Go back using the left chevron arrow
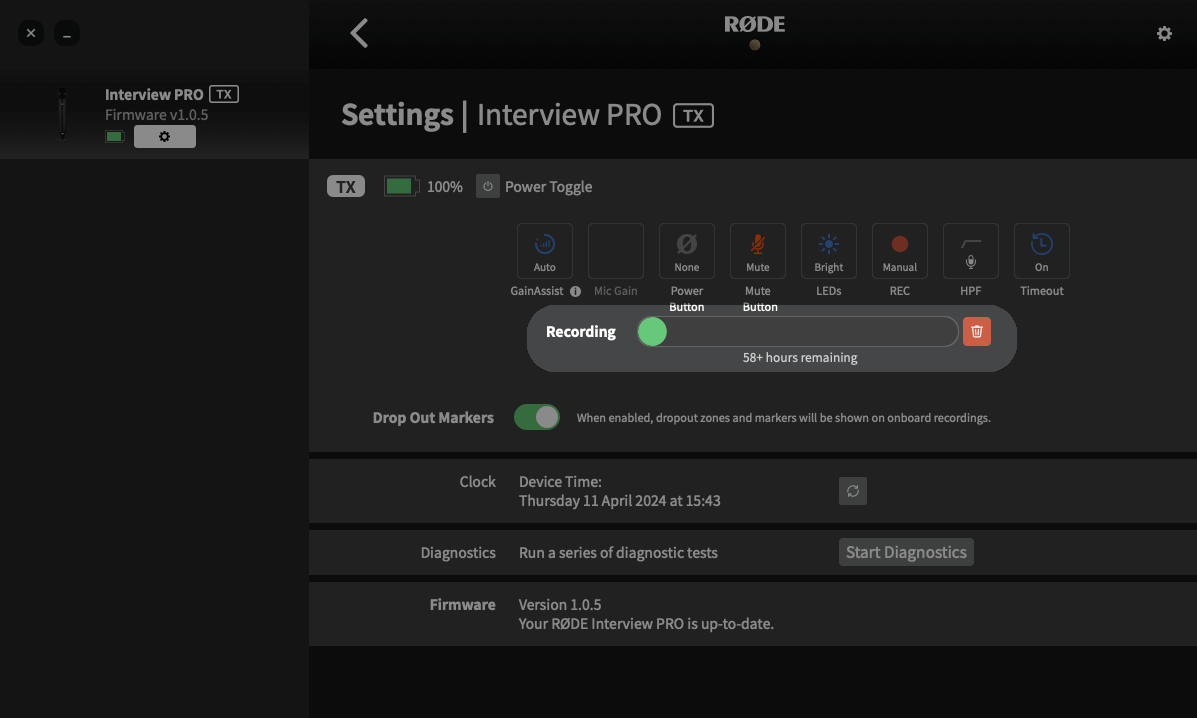Viewport: 1197px width, 718px height. [x=359, y=33]
